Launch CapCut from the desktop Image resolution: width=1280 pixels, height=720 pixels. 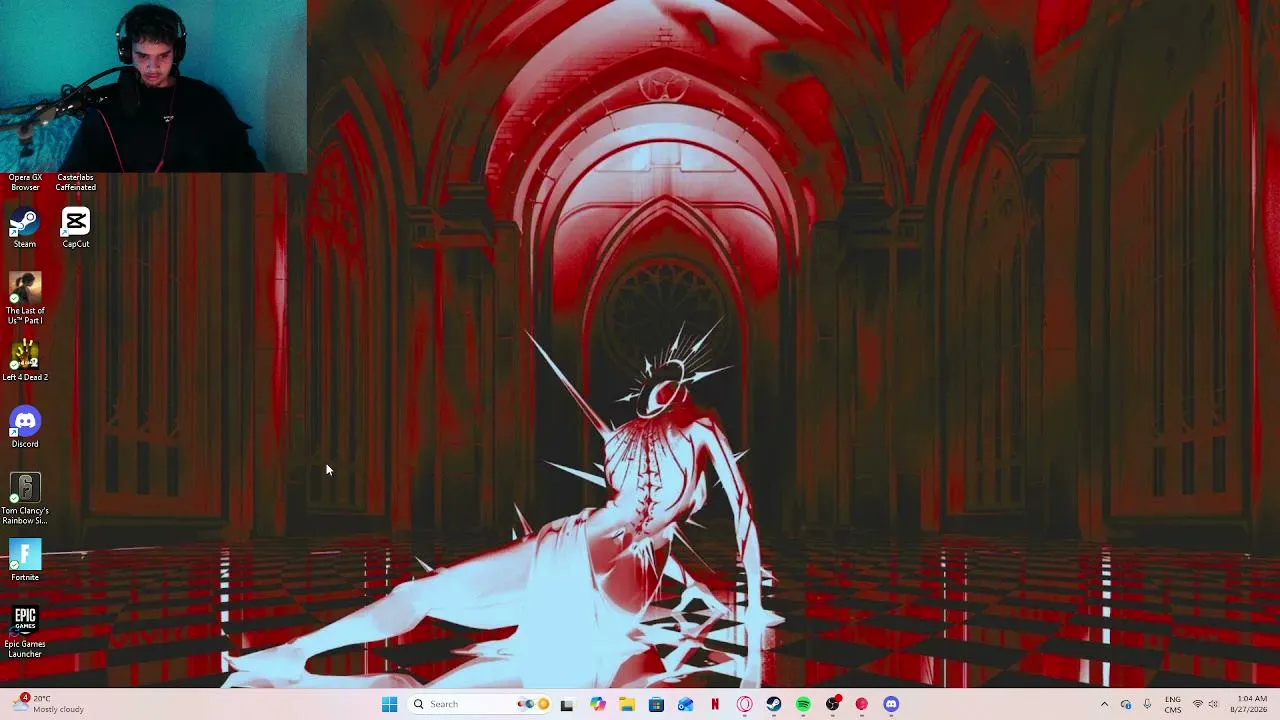tap(76, 227)
